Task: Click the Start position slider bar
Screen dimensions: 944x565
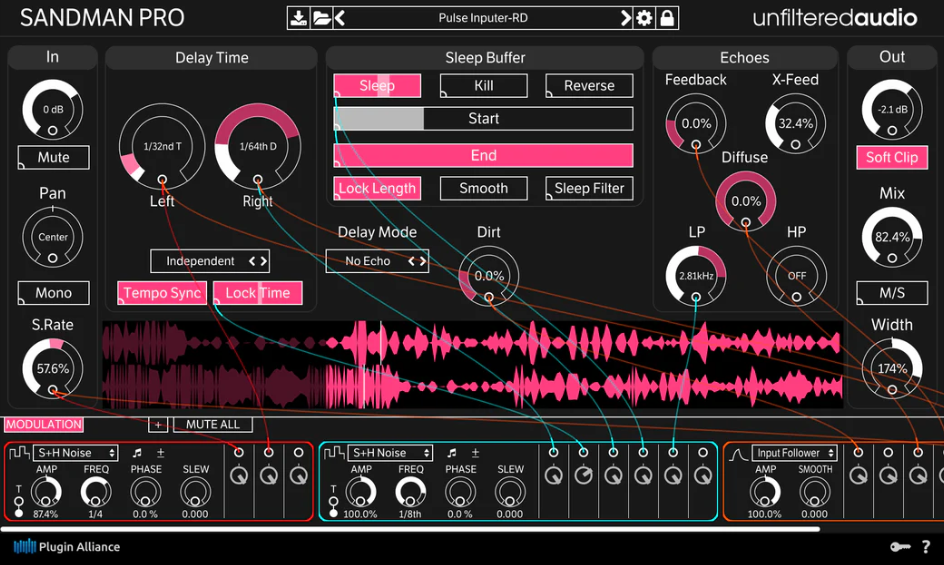Action: tap(483, 119)
